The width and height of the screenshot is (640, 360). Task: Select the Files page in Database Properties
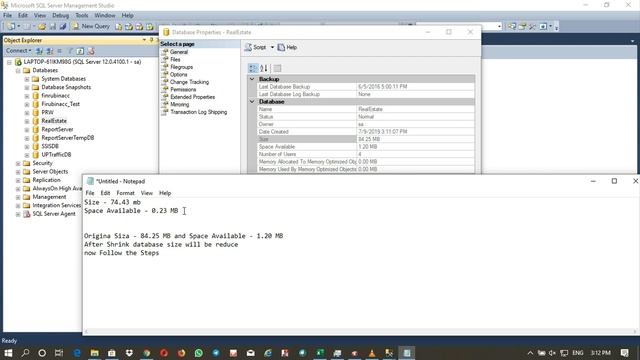tap(175, 59)
